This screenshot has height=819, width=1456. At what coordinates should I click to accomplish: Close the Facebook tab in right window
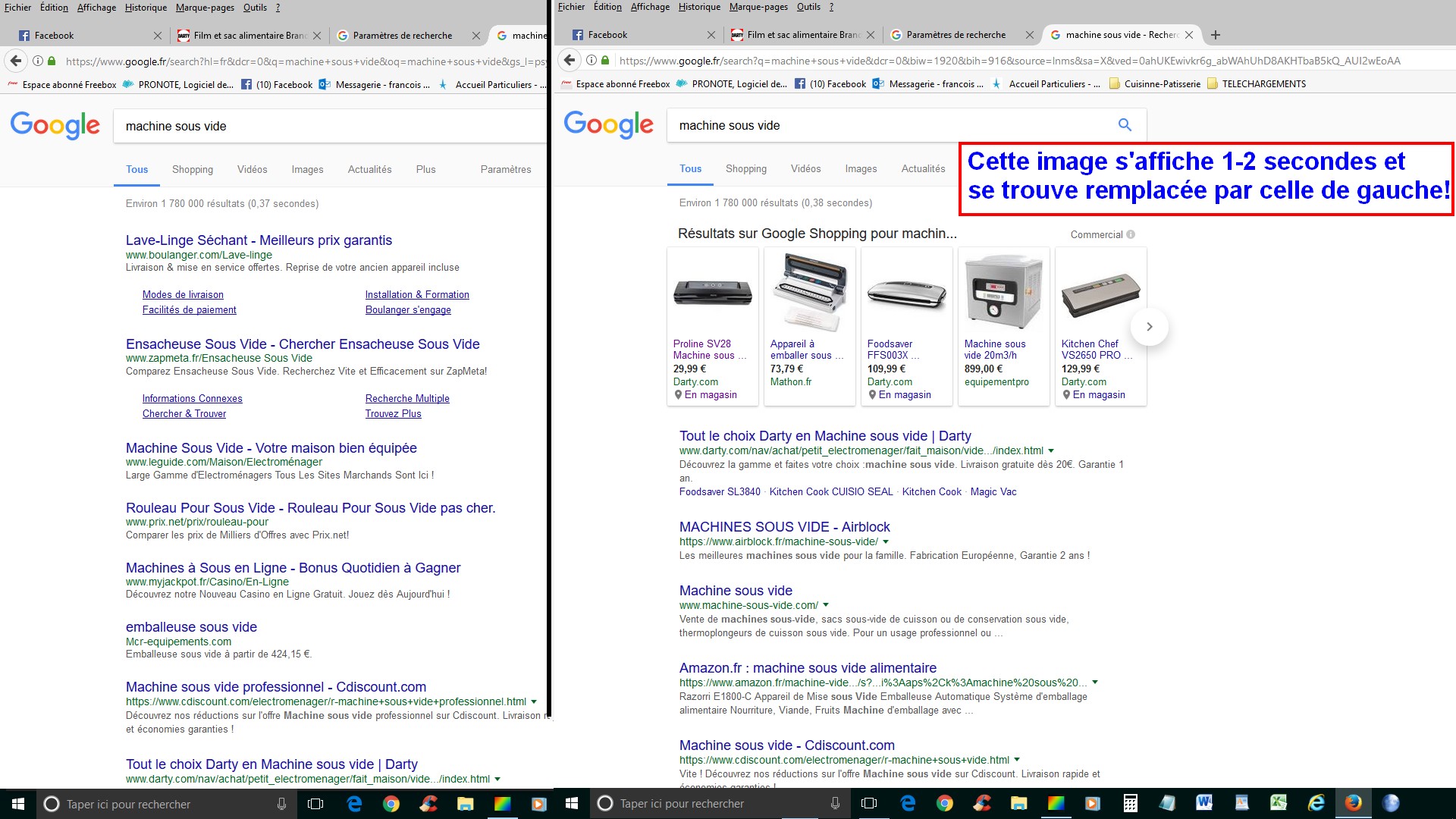pyautogui.click(x=711, y=35)
